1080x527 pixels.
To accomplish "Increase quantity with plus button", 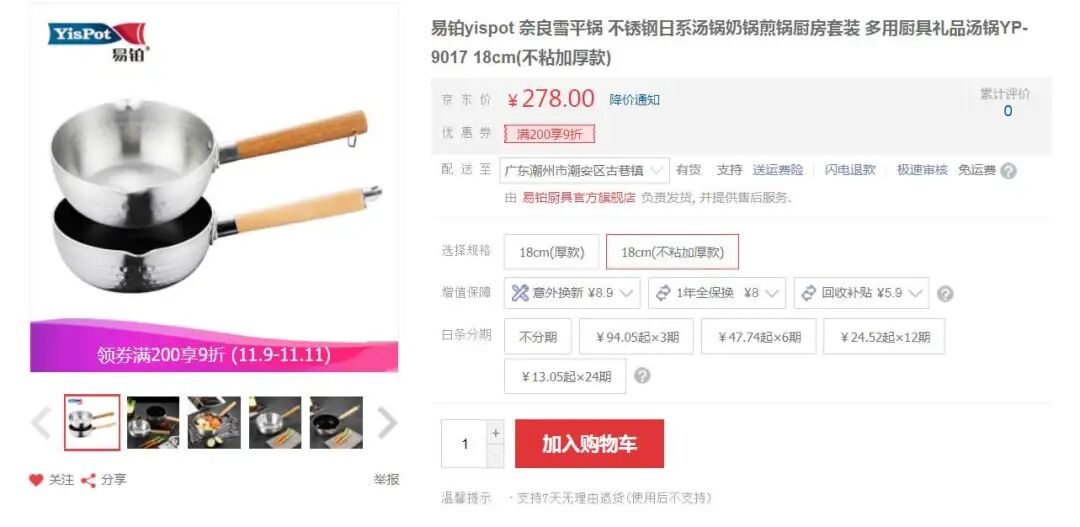I will click(495, 433).
